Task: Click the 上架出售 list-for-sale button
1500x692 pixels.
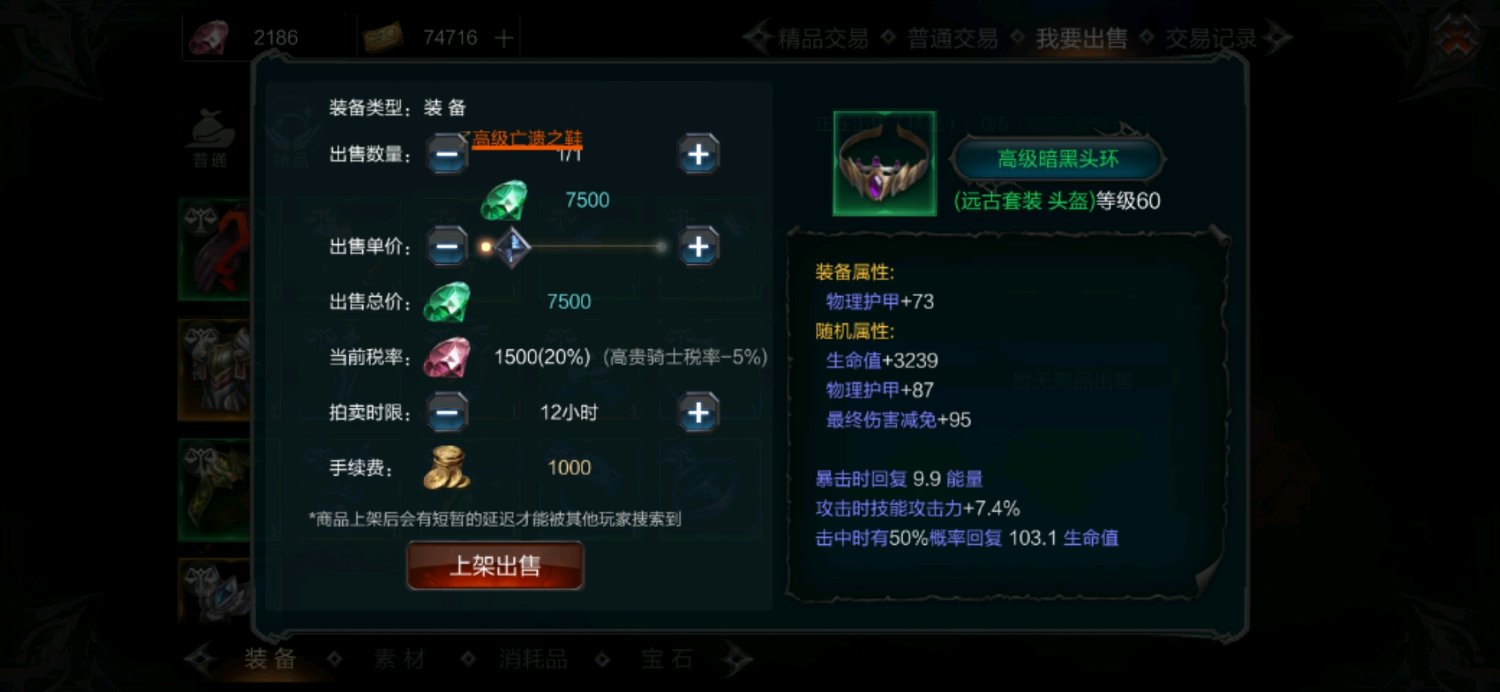Action: (495, 566)
